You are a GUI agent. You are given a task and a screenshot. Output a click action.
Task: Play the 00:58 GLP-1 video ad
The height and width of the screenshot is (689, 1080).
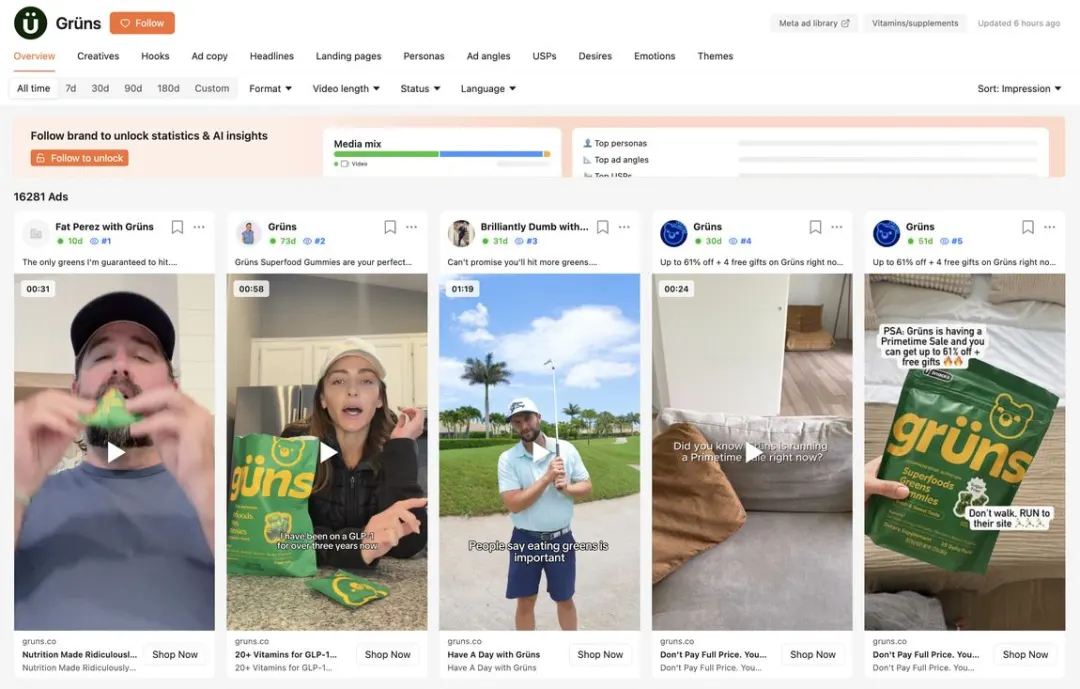[328, 452]
